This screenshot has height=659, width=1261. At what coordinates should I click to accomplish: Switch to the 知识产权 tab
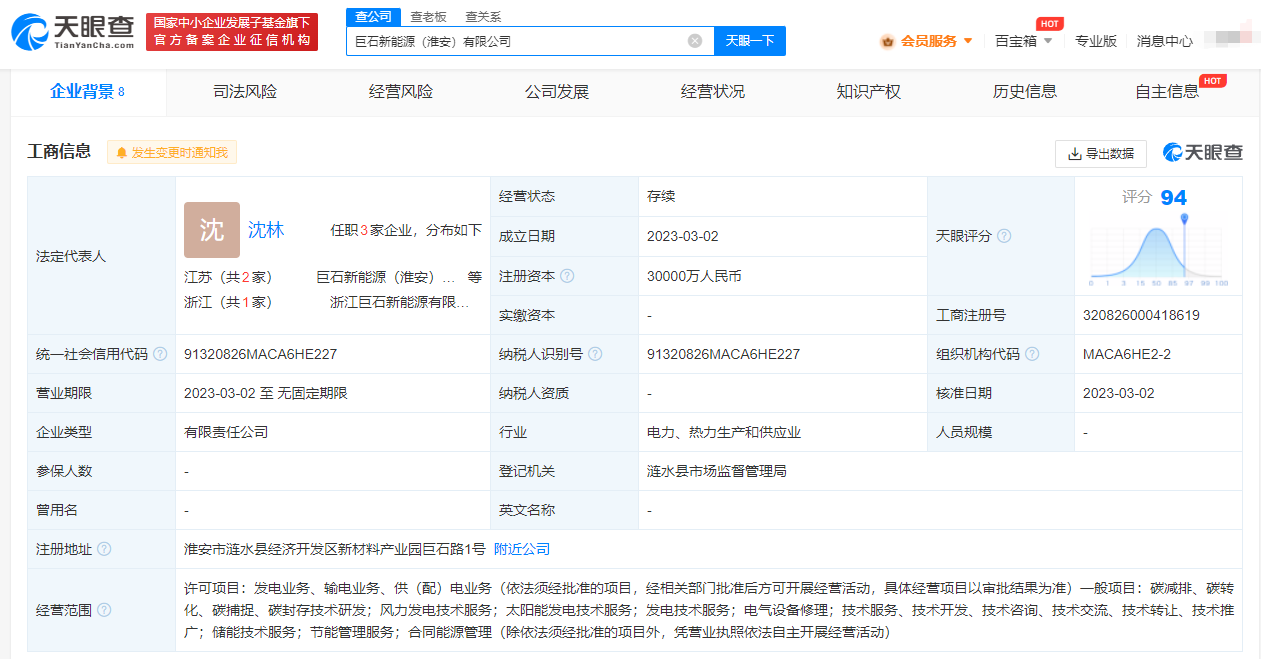coord(869,92)
